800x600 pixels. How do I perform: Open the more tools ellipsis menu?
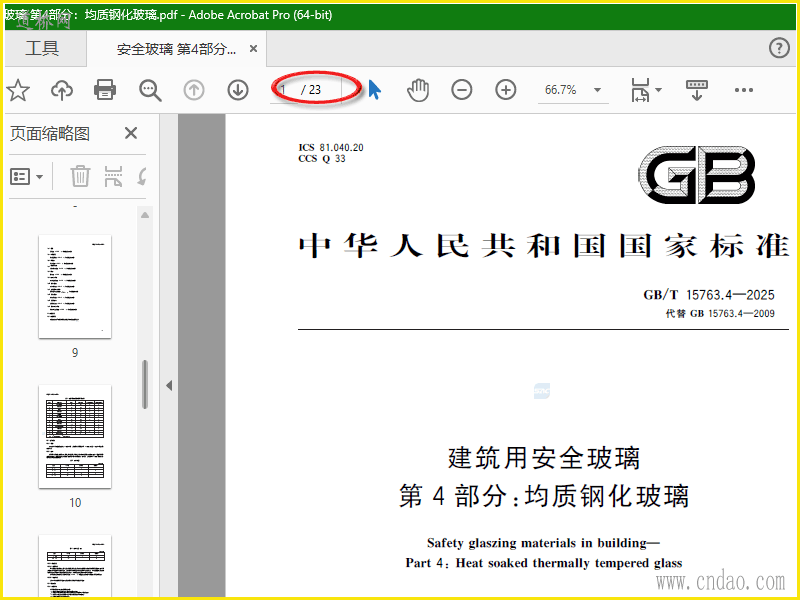pos(744,90)
